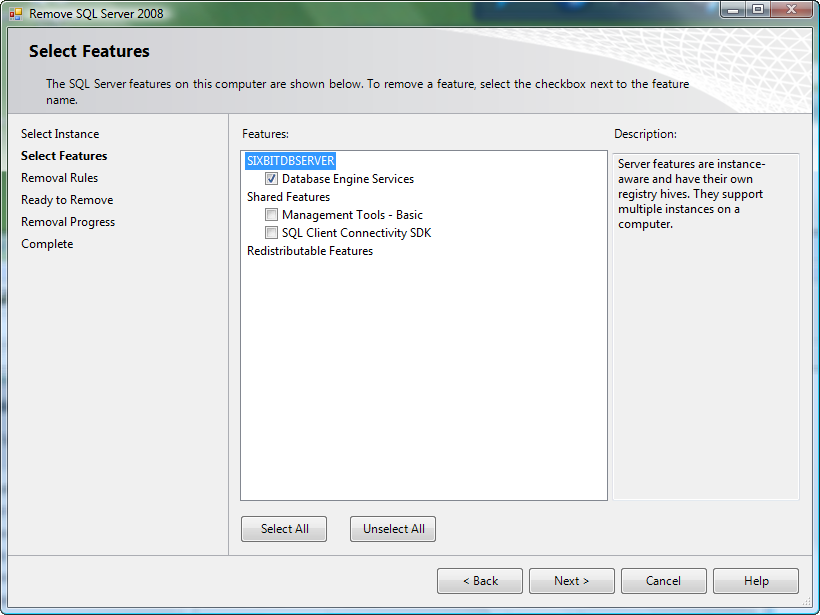Uncheck Database Engine Services
This screenshot has height=615, width=820.
(x=271, y=179)
